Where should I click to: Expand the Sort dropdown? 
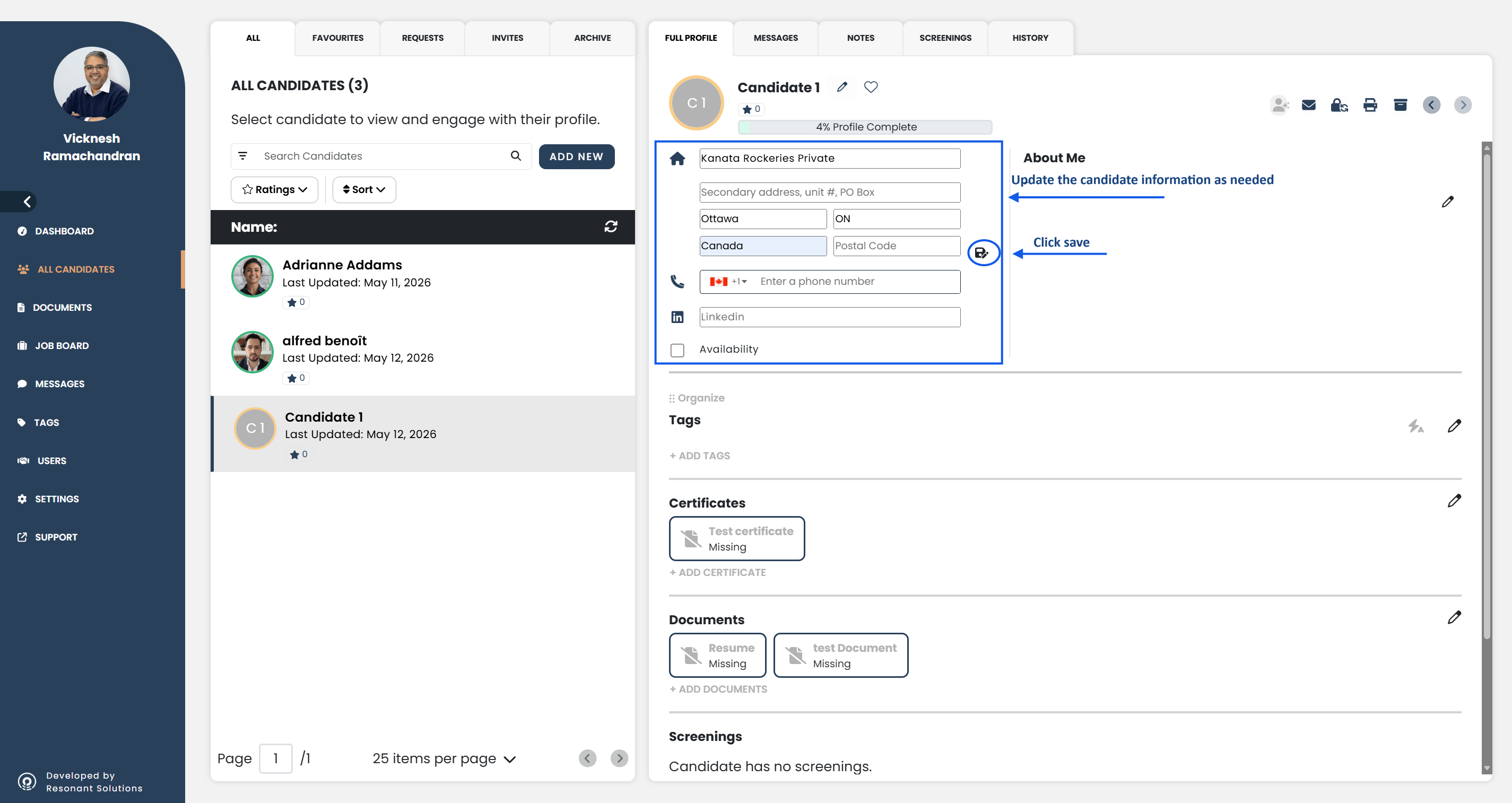coord(364,189)
